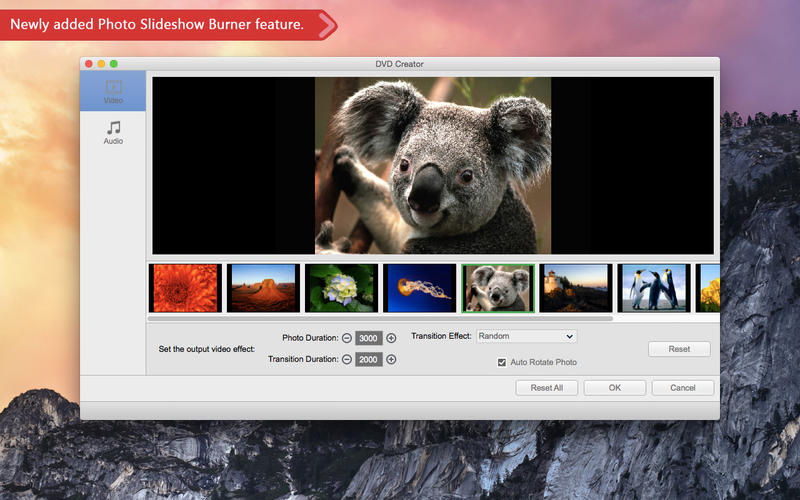Click the Transition Duration value field
The image size is (800, 500).
[369, 359]
